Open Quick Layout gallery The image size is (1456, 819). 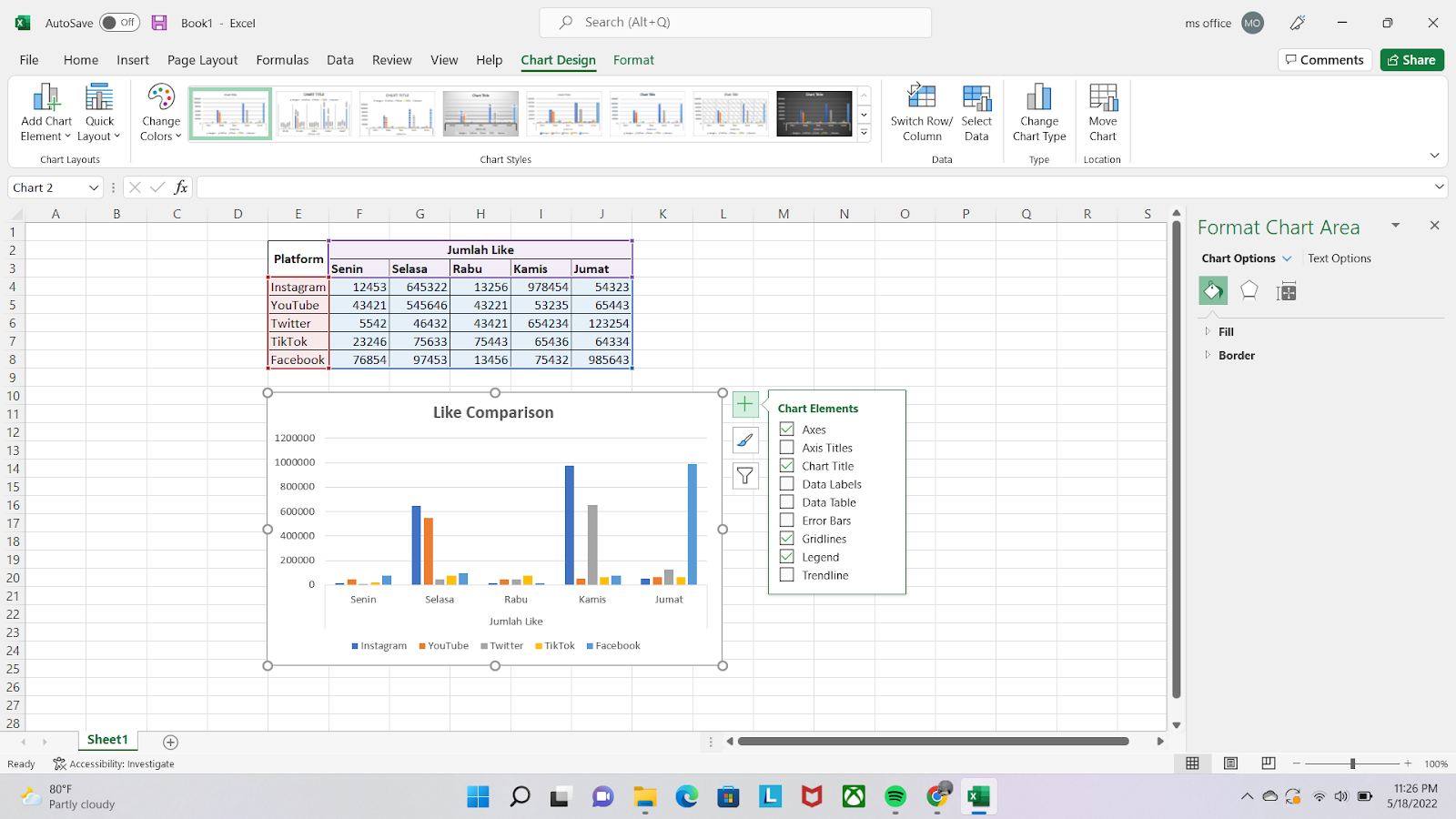(x=99, y=112)
